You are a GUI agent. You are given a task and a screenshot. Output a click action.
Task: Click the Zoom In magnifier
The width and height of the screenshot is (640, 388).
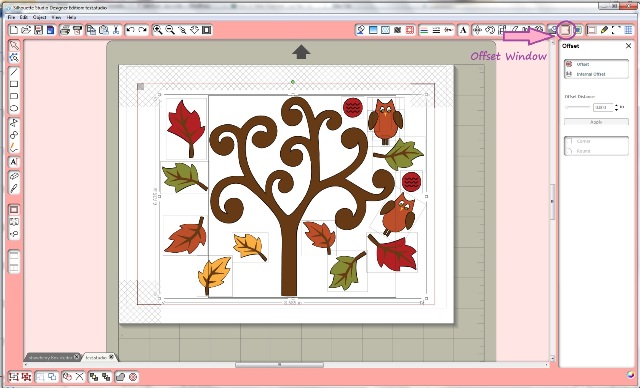tap(157, 30)
